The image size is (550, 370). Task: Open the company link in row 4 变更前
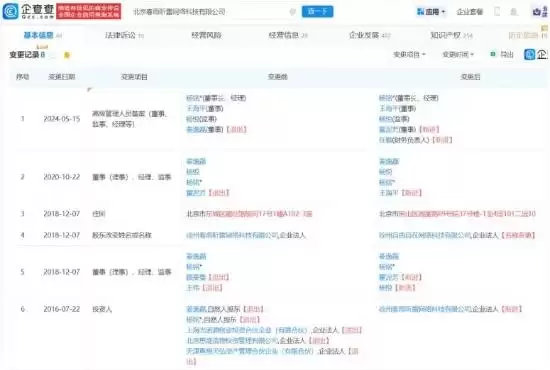point(232,235)
